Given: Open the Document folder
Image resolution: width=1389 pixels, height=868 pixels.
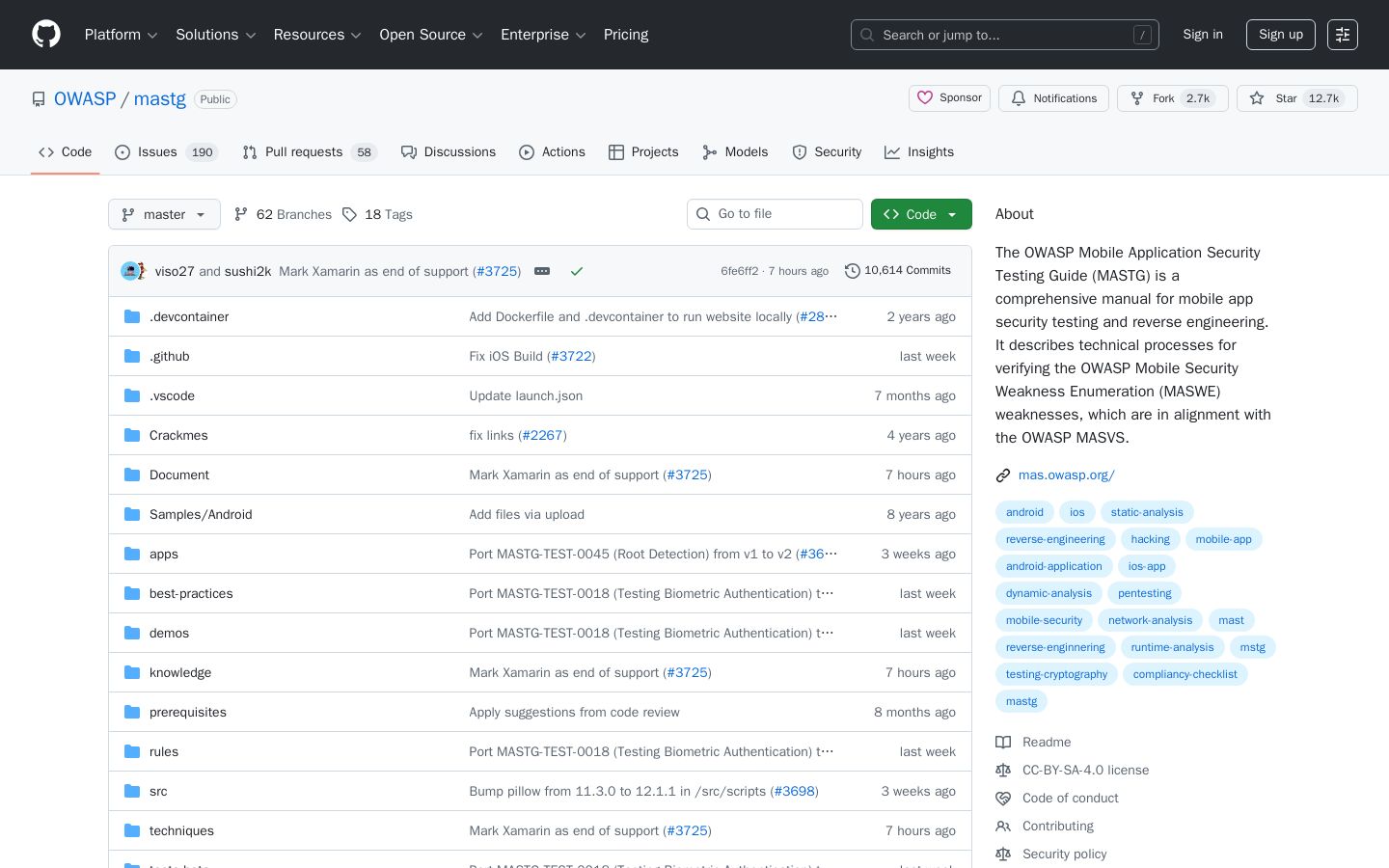Looking at the screenshot, I should coord(179,475).
